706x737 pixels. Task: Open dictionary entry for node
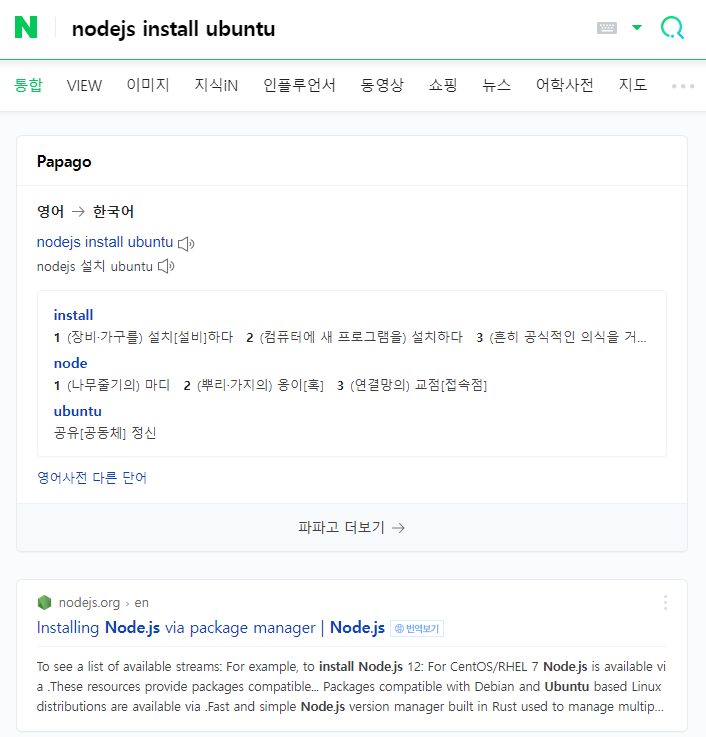point(71,363)
